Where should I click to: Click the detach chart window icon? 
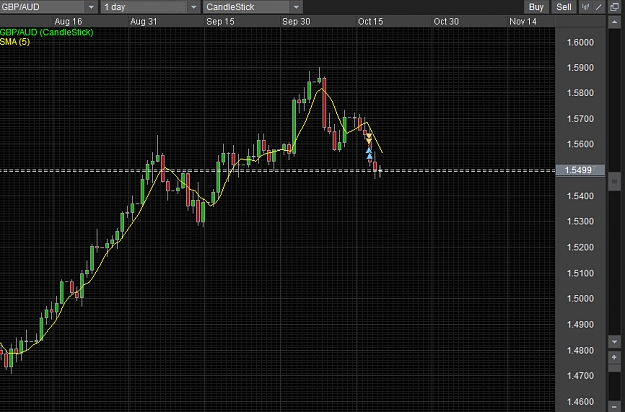pos(615,7)
